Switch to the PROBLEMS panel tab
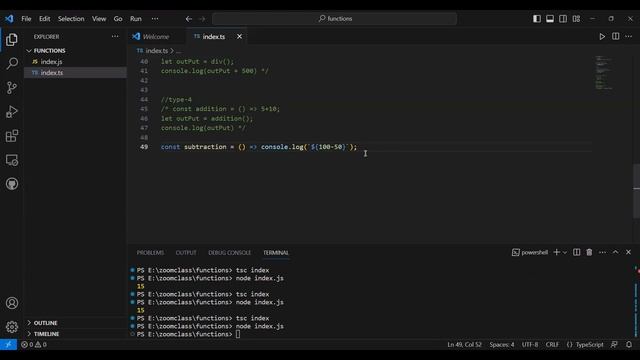The height and width of the screenshot is (360, 640). (x=150, y=253)
